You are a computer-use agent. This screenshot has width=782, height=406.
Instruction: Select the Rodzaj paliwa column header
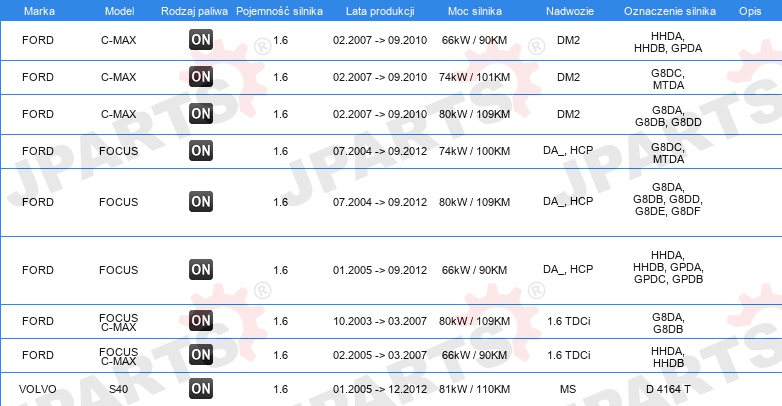click(194, 11)
